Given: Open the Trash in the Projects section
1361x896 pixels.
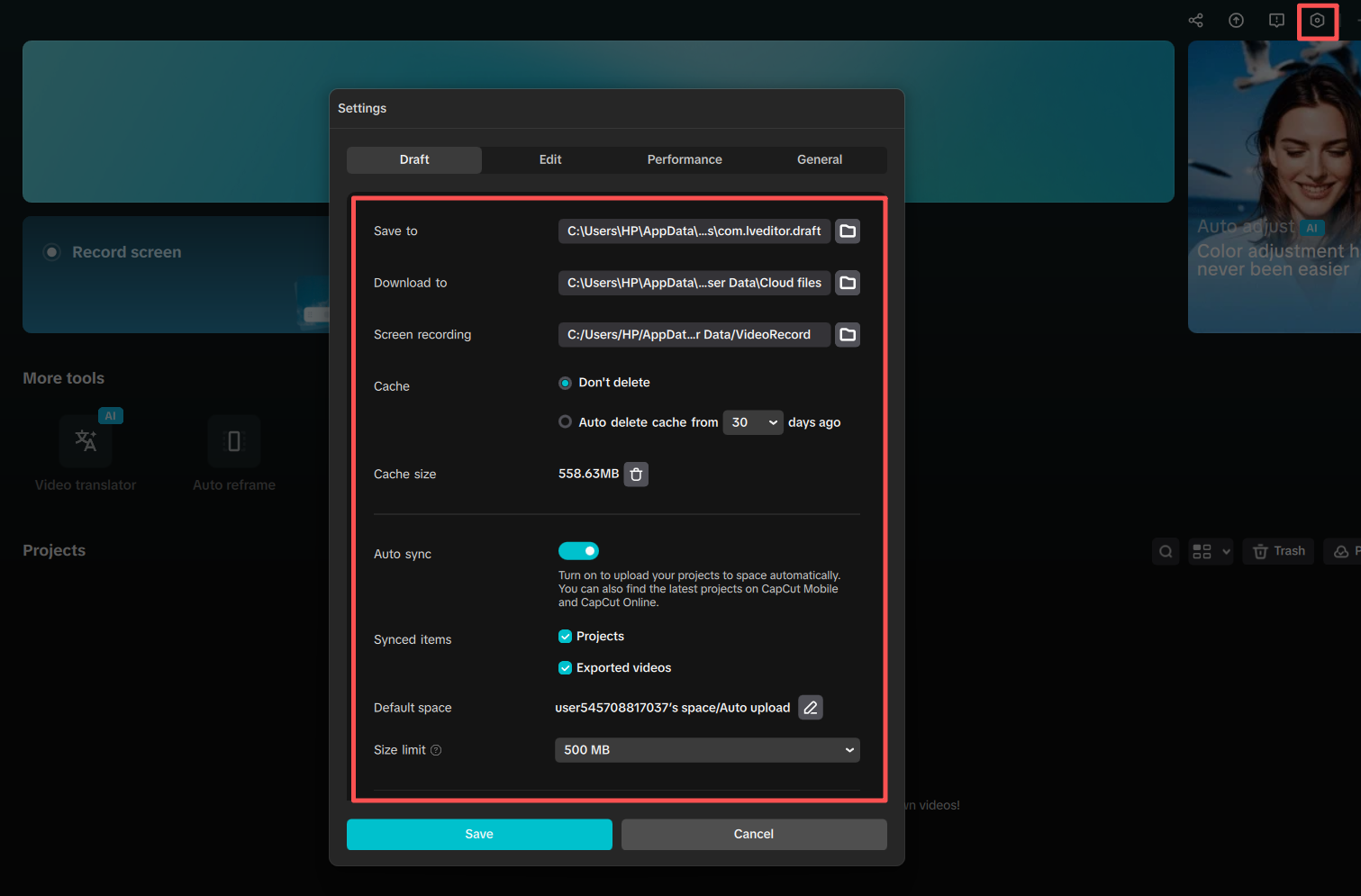Looking at the screenshot, I should point(1278,550).
